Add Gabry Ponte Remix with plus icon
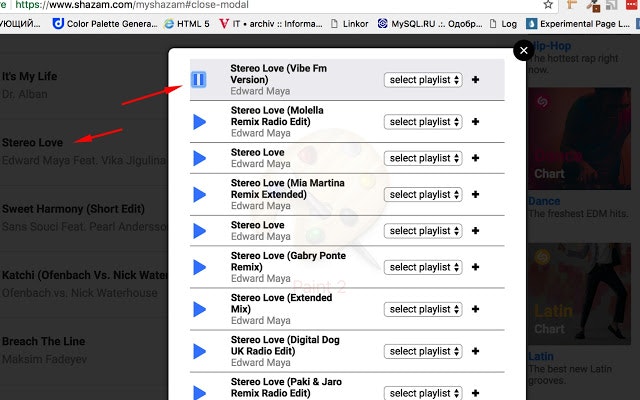The height and width of the screenshot is (400, 640). tap(475, 267)
